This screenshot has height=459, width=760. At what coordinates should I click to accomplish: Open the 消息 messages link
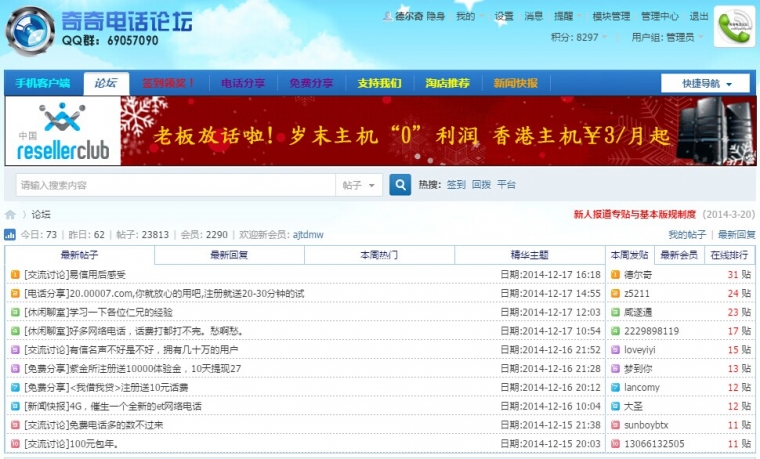[x=534, y=16]
